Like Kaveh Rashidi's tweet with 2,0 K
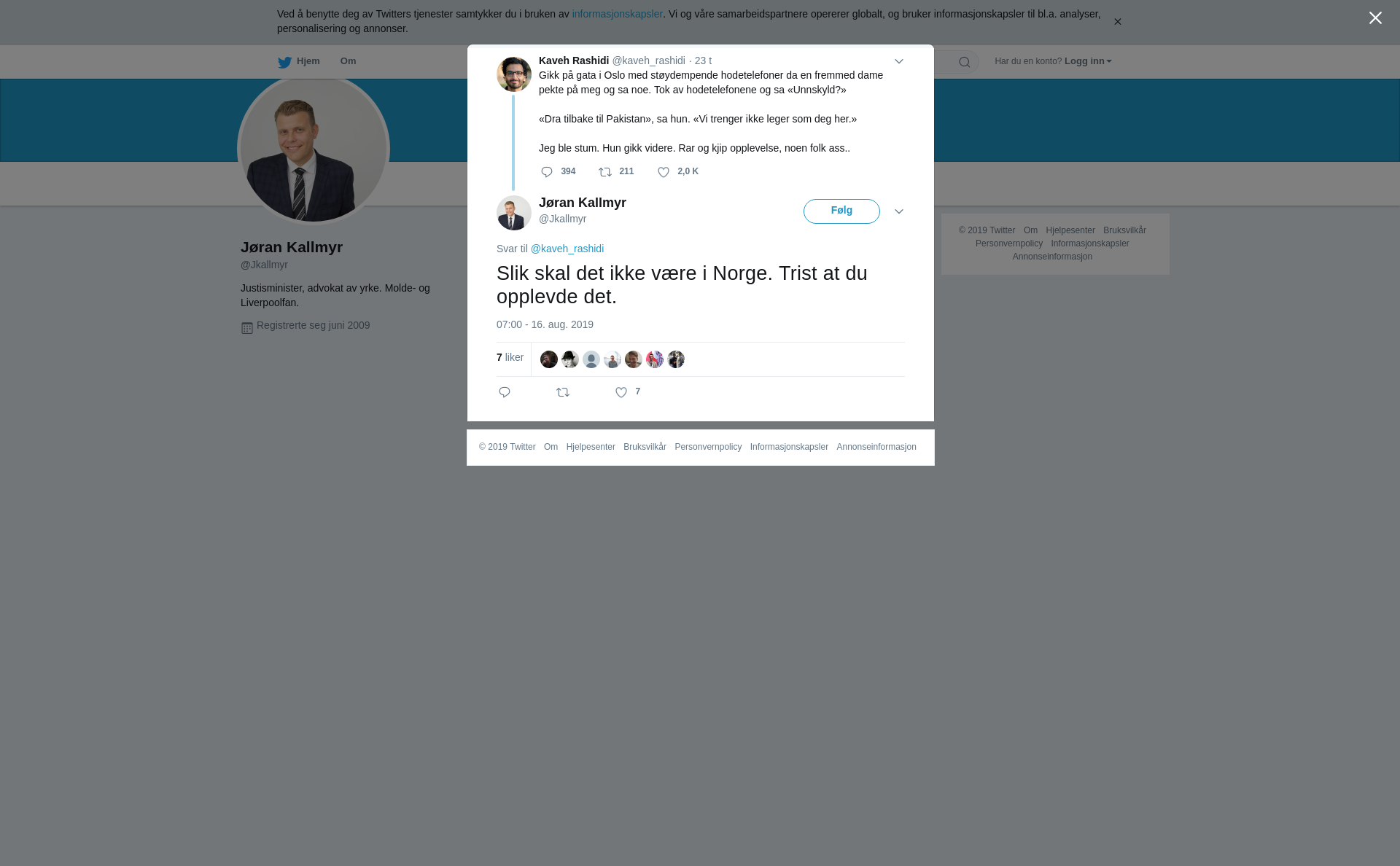Image resolution: width=1400 pixels, height=866 pixels. [x=664, y=172]
